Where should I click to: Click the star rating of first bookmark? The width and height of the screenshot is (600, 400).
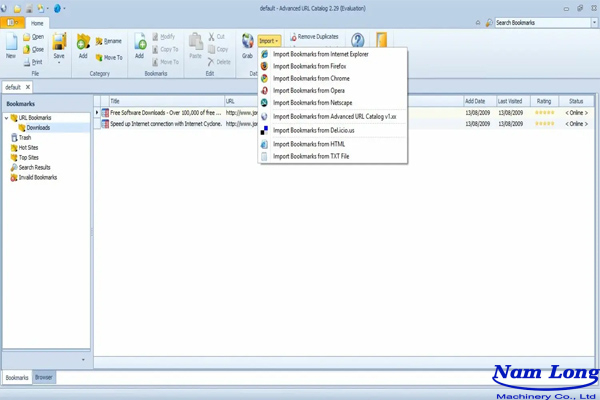[x=544, y=113]
